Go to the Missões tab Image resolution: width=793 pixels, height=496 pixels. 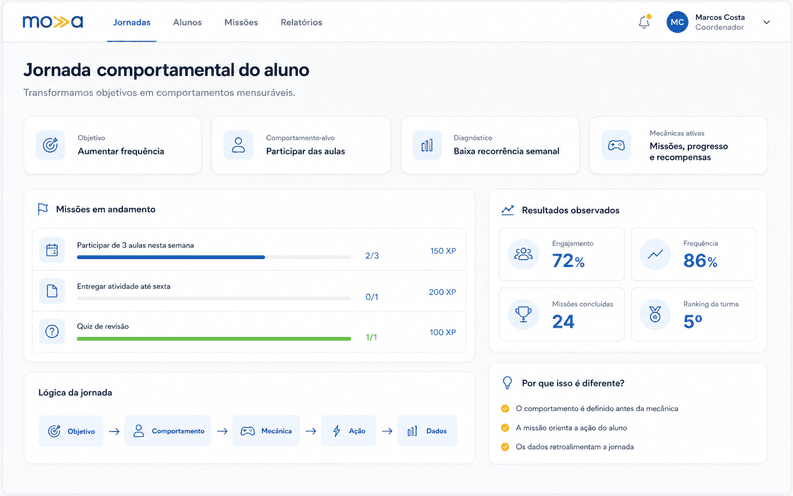[x=241, y=22]
